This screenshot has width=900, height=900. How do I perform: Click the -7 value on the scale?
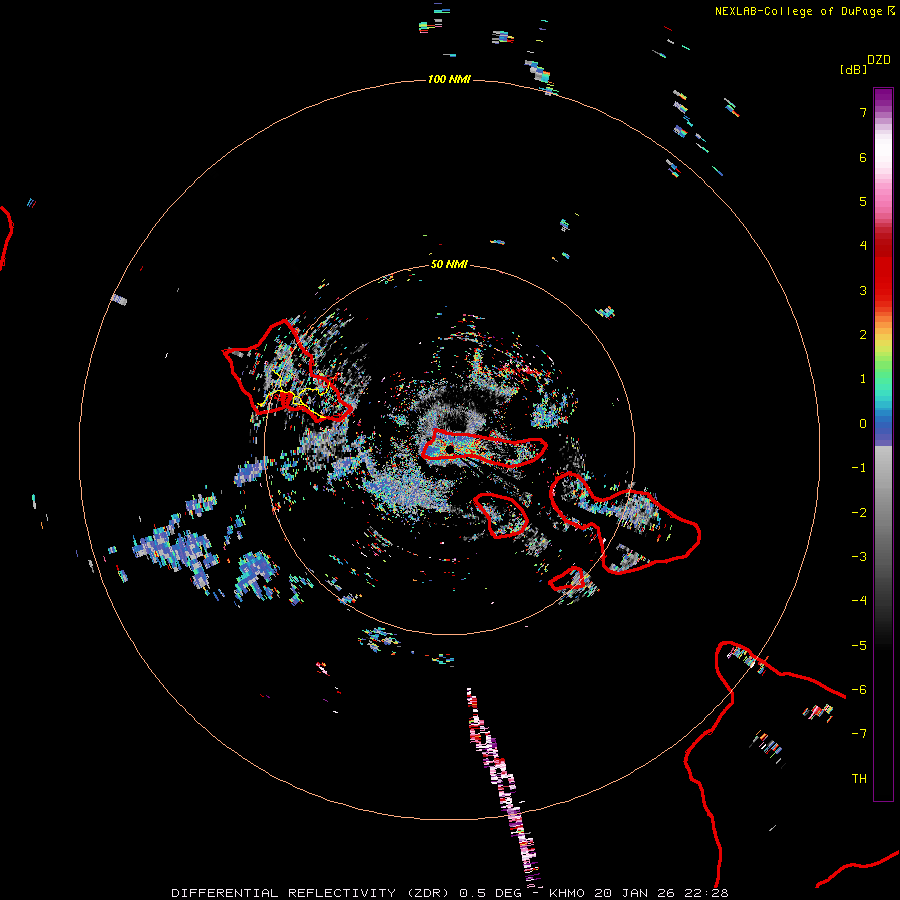coord(859,734)
